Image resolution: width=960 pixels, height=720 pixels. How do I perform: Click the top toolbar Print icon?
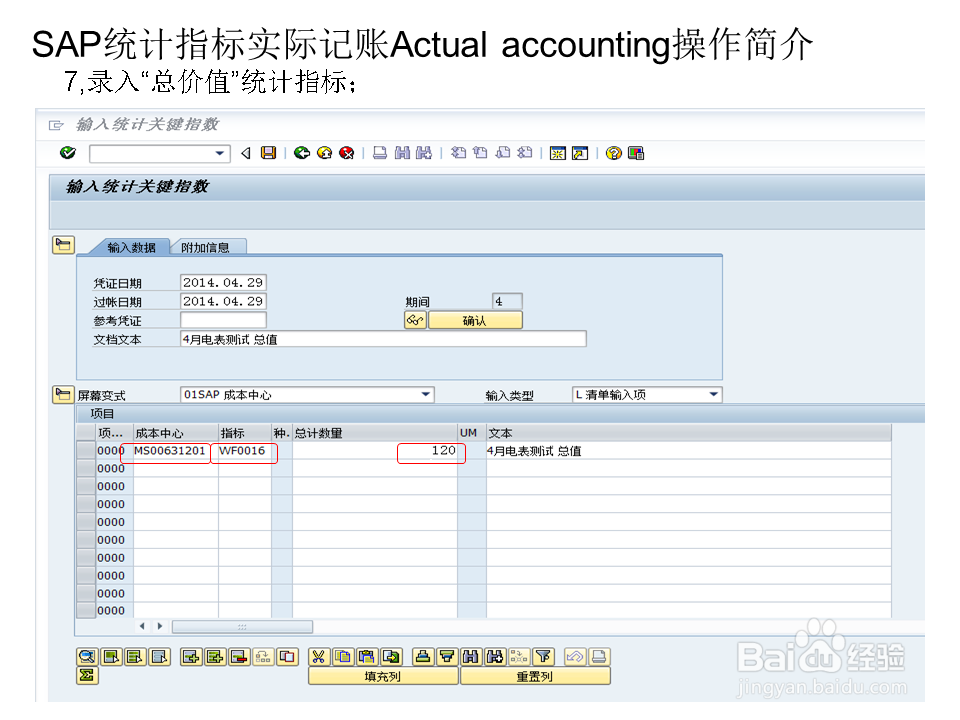[380, 152]
